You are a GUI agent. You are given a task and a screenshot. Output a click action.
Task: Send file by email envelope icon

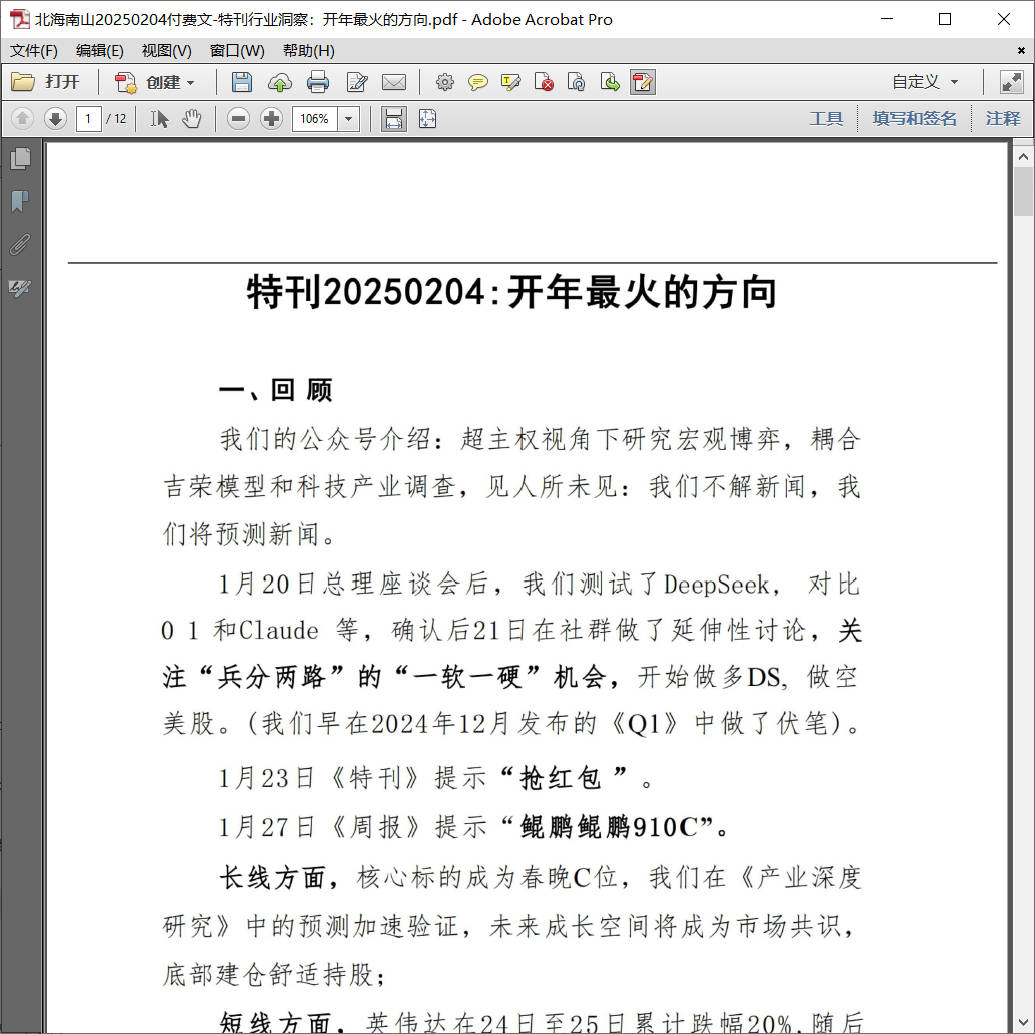point(394,82)
